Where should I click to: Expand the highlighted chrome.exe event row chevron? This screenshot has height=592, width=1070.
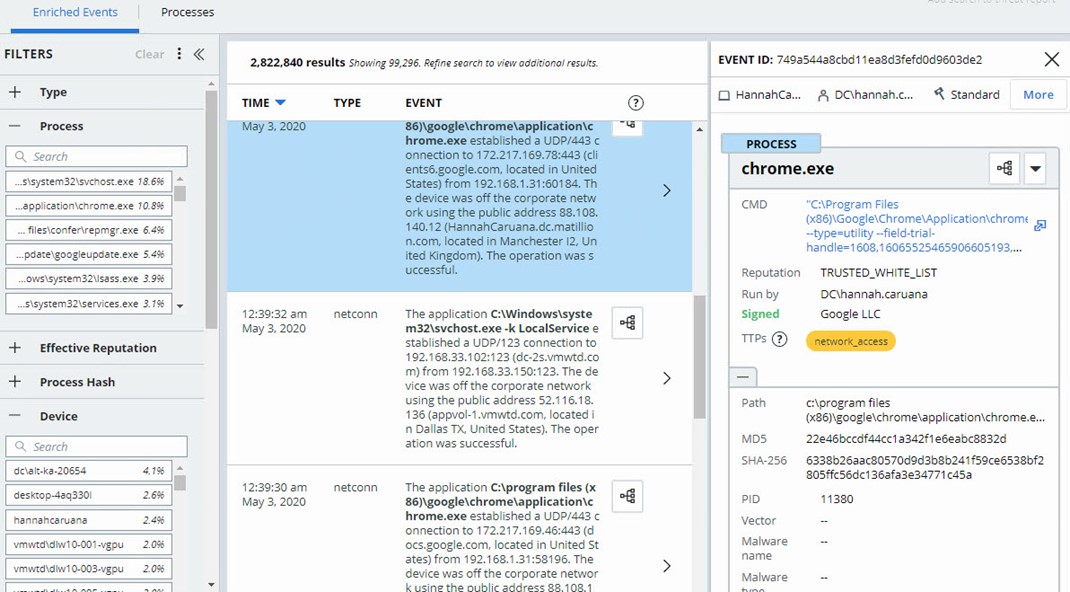coord(667,191)
